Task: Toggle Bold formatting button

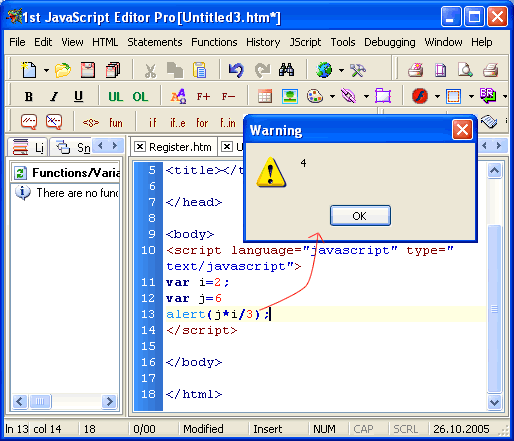Action: coord(29,97)
